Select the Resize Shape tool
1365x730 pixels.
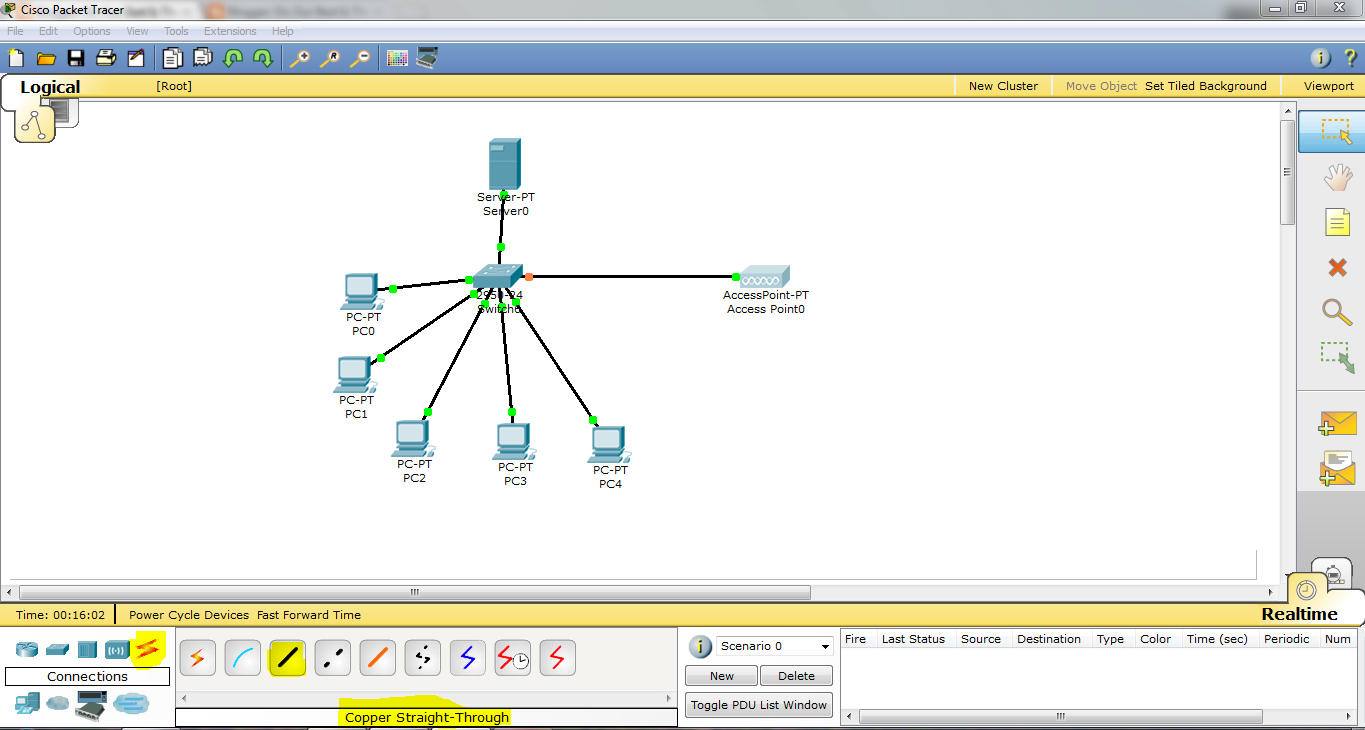(x=1337, y=357)
